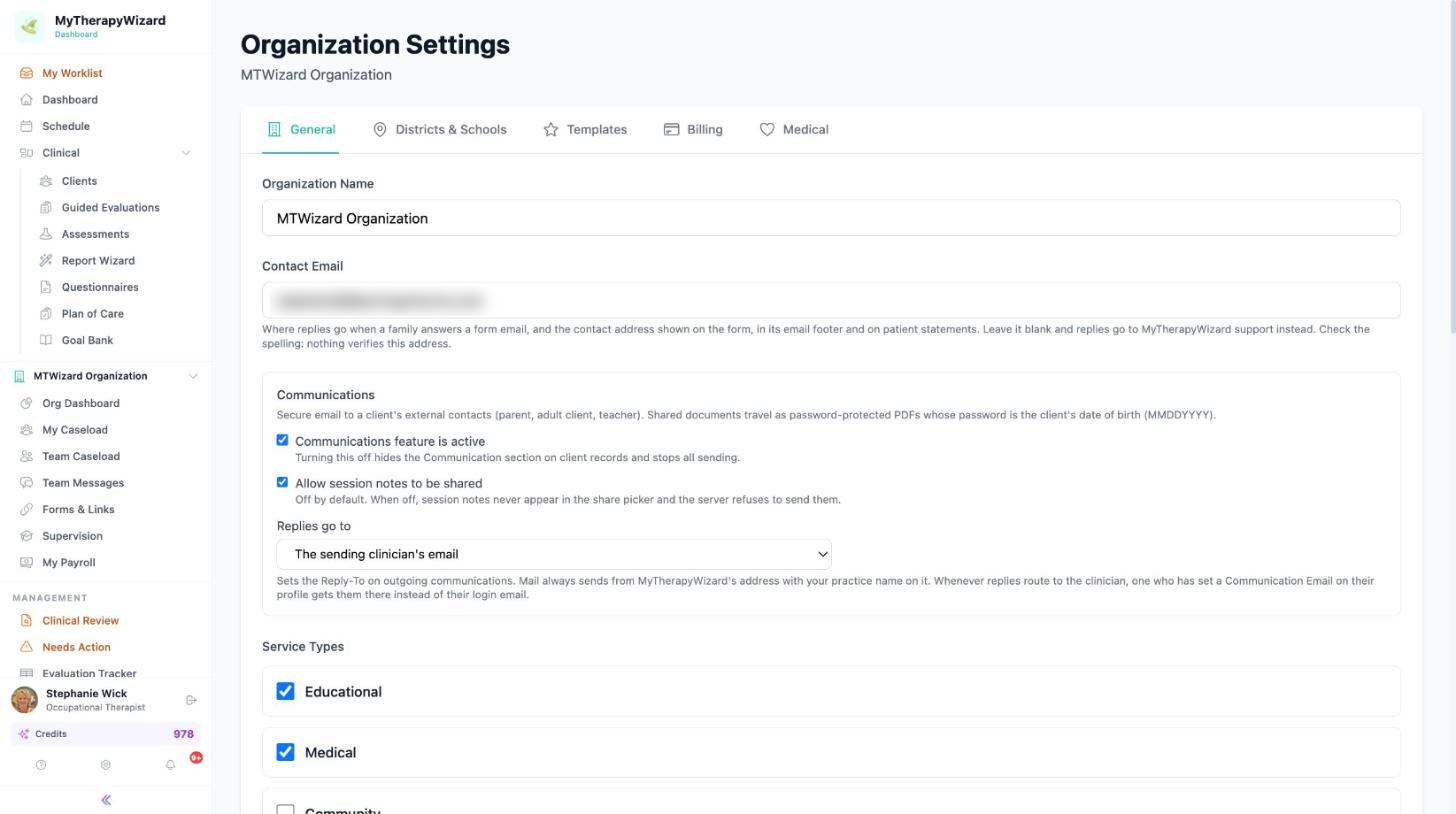Viewport: 1456px width, 814px height.
Task: Open Clinical Review in Management
Action: pyautogui.click(x=80, y=621)
